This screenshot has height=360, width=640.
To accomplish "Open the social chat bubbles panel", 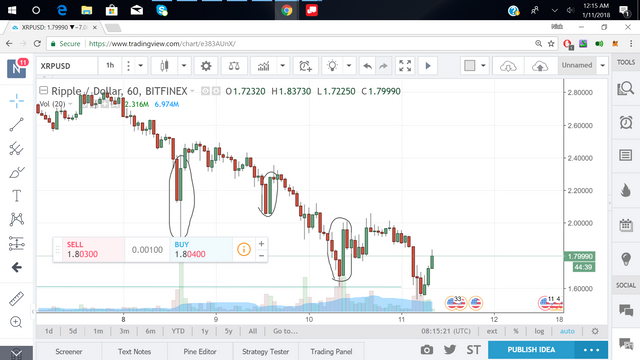I will 626,310.
